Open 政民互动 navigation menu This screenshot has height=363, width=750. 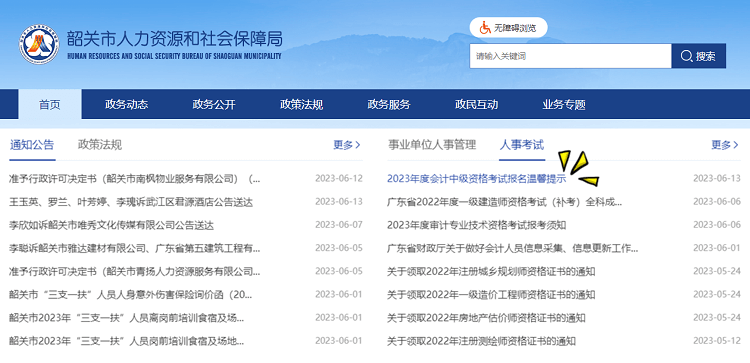point(476,104)
